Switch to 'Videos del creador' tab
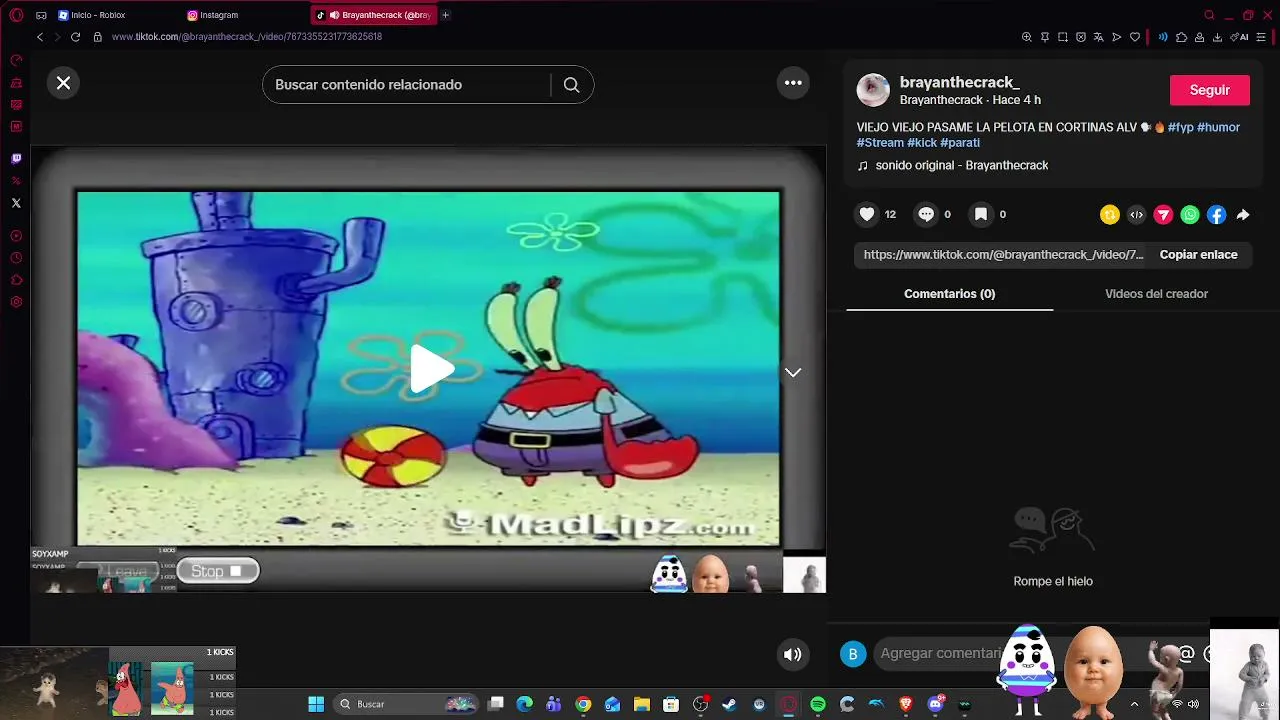The image size is (1280, 720). coord(1156,294)
